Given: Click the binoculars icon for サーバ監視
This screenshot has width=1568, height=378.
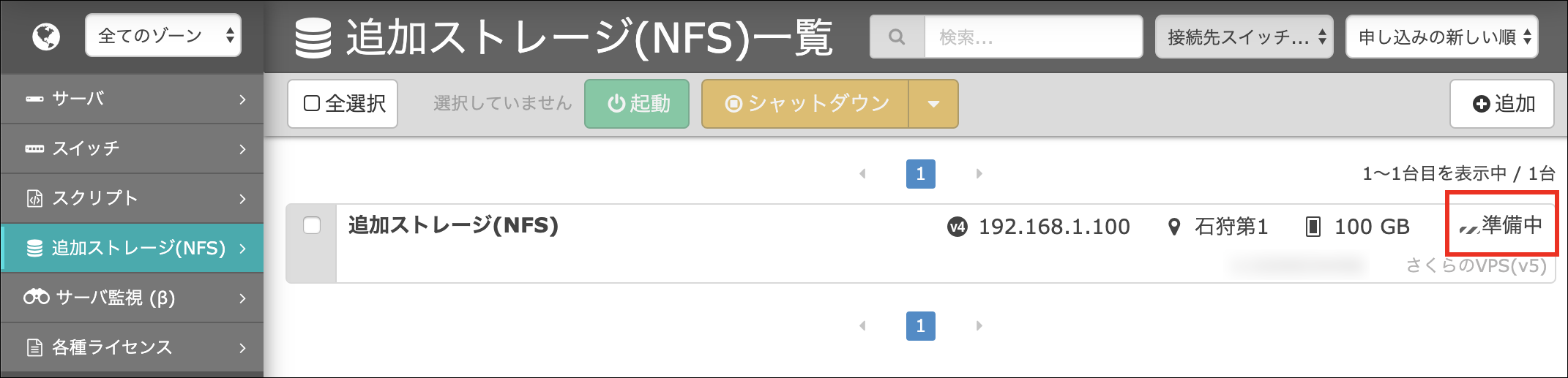Looking at the screenshot, I should click(x=37, y=298).
